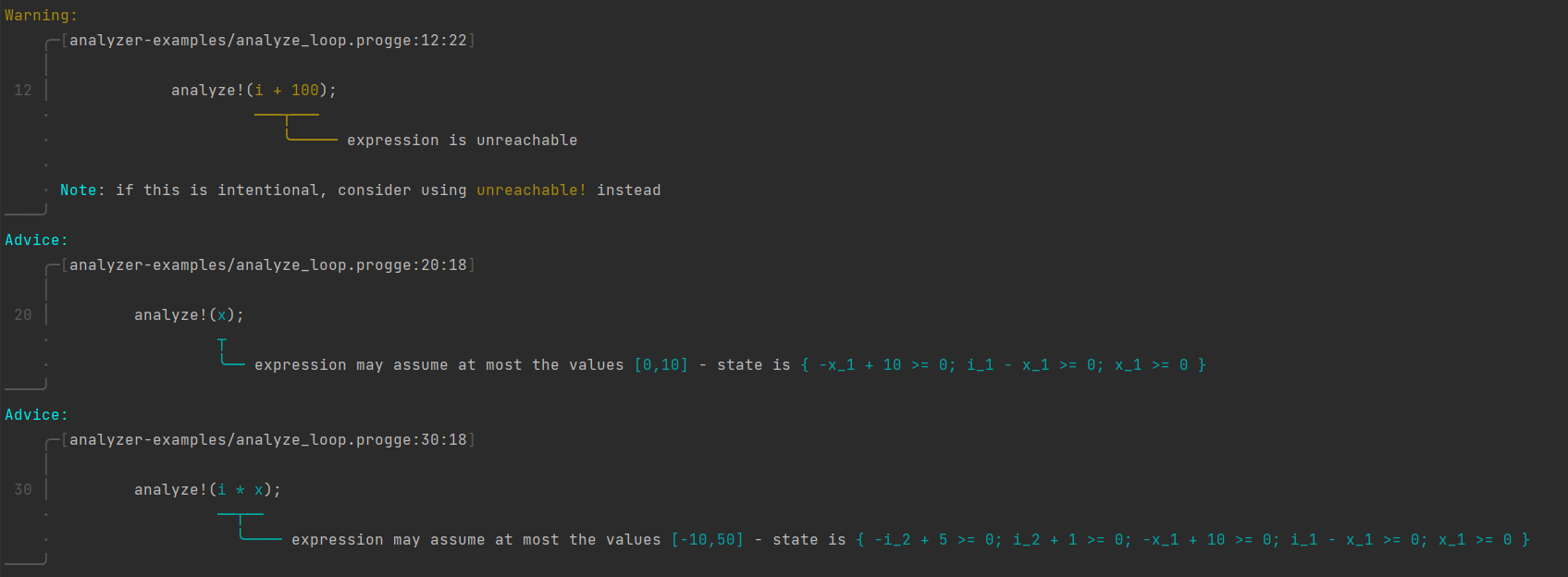This screenshot has width=1568, height=577.
Task: Click the "x" argument in analyze!(x)
Action: (222, 315)
